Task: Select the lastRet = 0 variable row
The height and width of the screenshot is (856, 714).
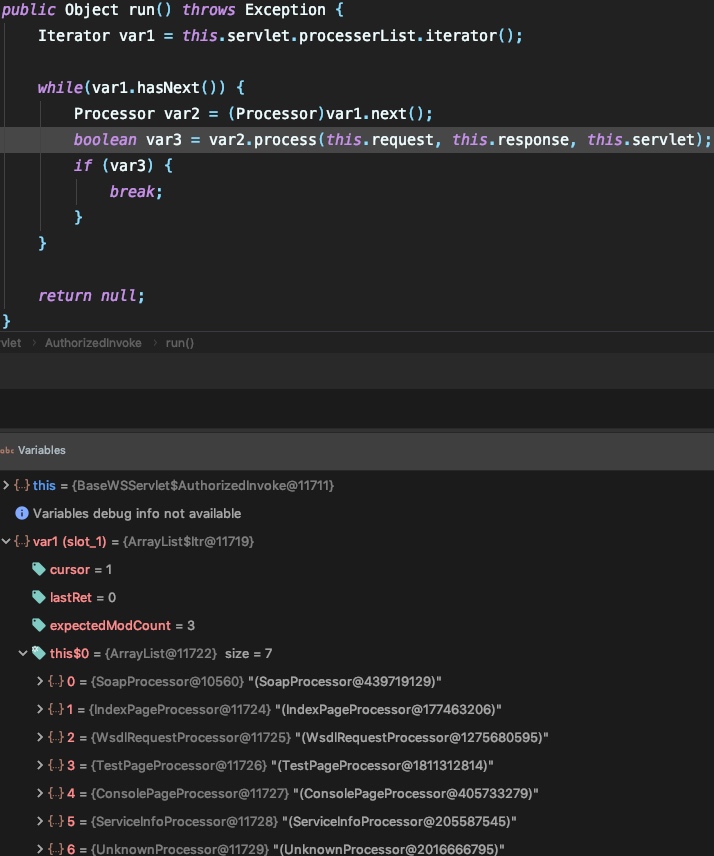Action: 357,597
